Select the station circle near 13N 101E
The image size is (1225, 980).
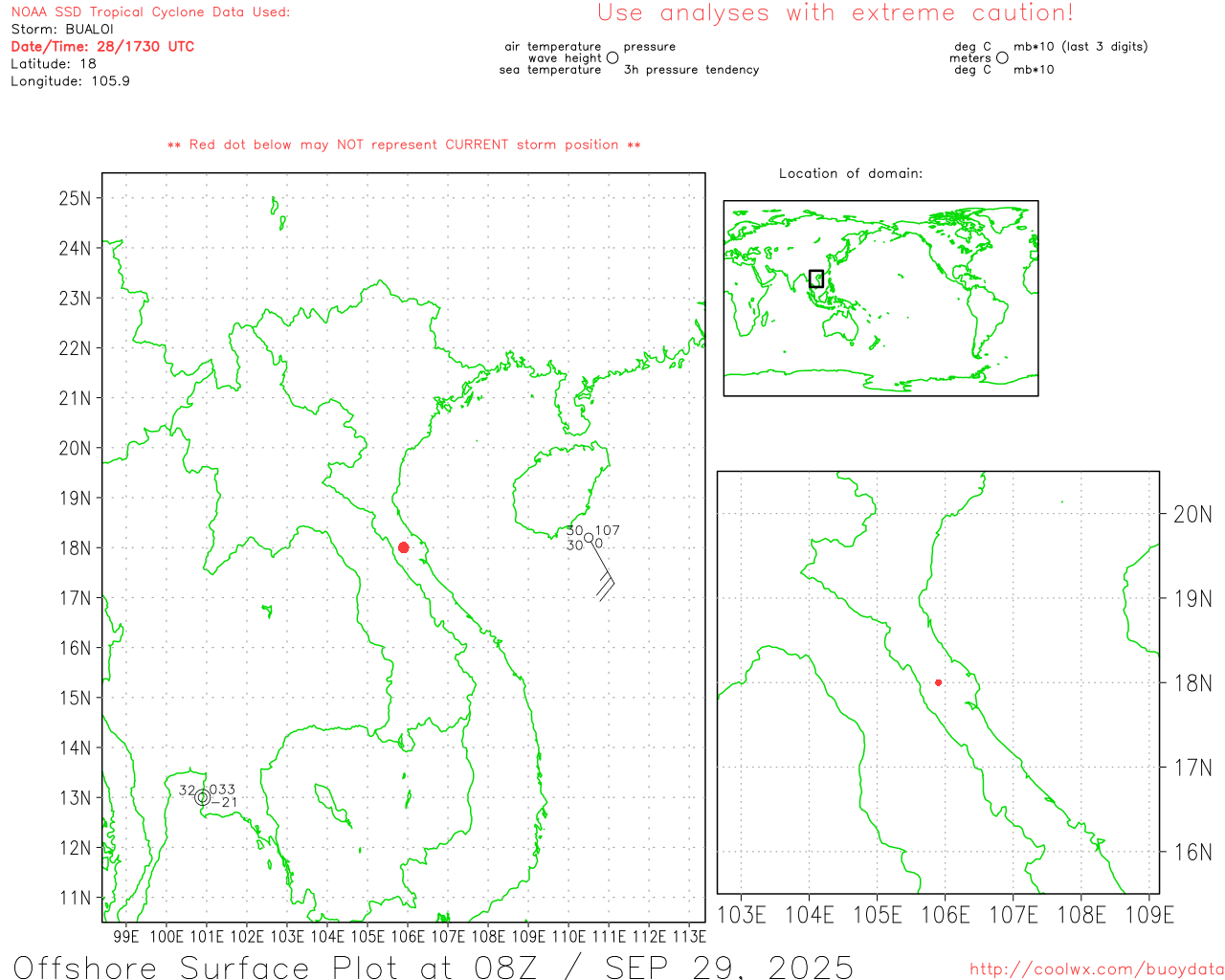coord(202,797)
